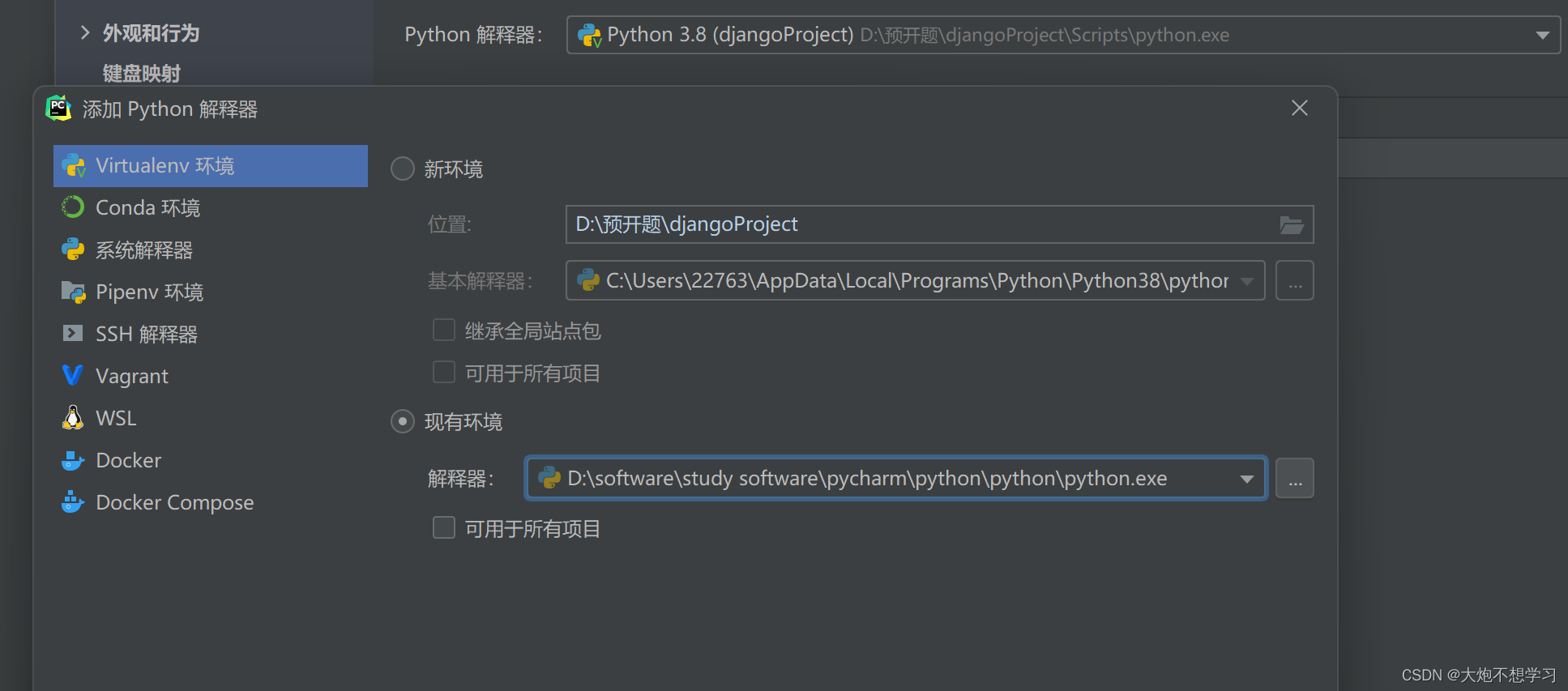Click the Docker whale icon
Viewport: 1568px width, 691px height.
(x=73, y=460)
